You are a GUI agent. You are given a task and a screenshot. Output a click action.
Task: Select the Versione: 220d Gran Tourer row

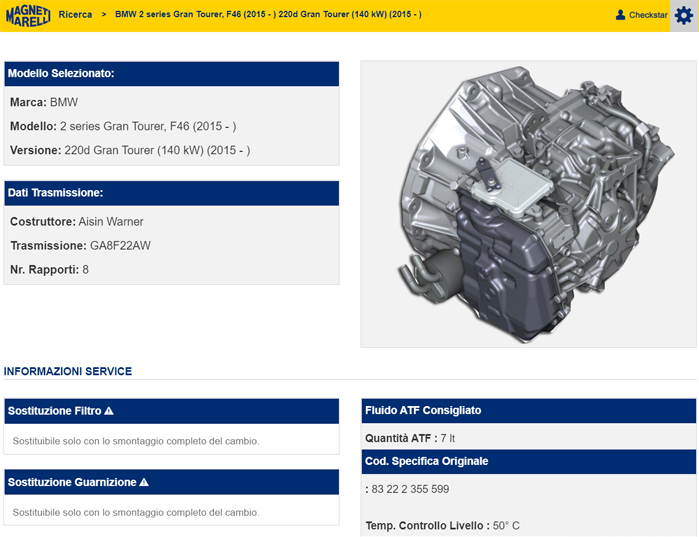tap(130, 151)
